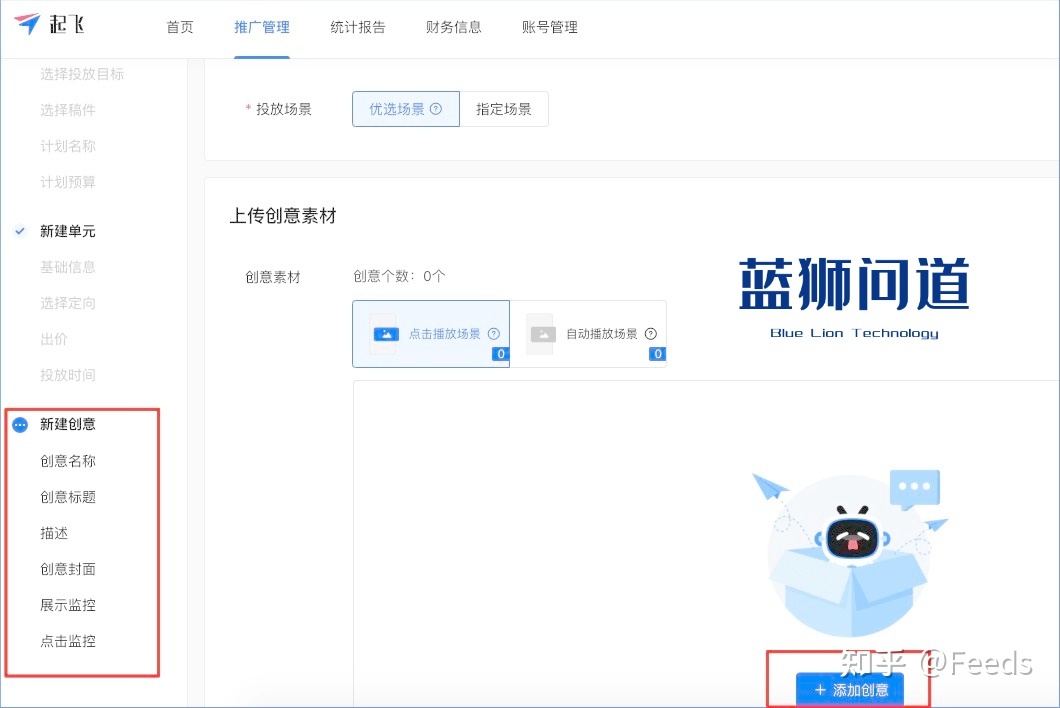Open 账号管理 in top navigation
The width and height of the screenshot is (1060, 708).
(550, 27)
